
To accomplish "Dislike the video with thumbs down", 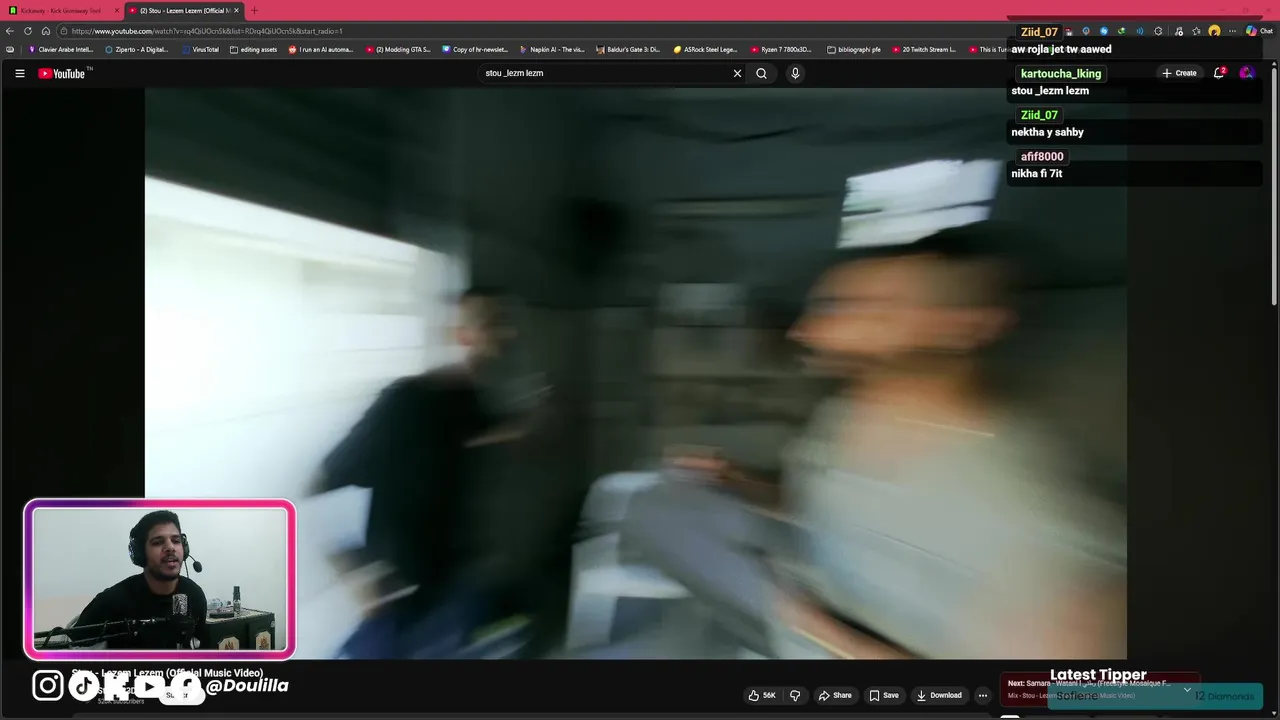I will click(x=795, y=695).
